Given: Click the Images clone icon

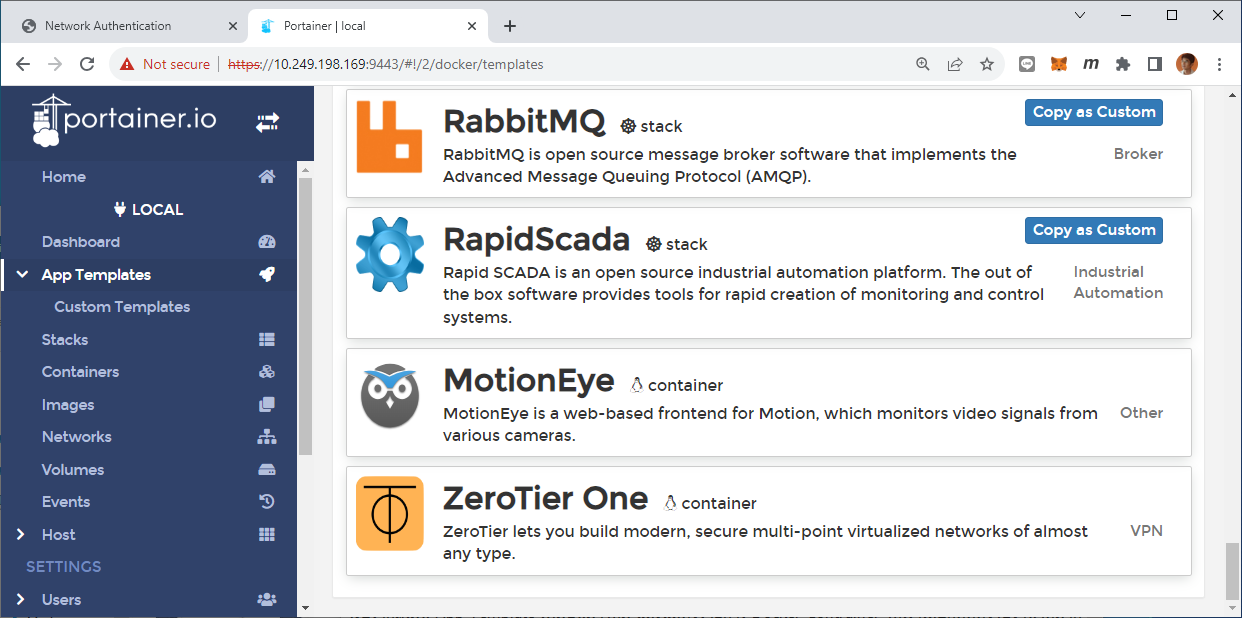Looking at the screenshot, I should pyautogui.click(x=267, y=405).
